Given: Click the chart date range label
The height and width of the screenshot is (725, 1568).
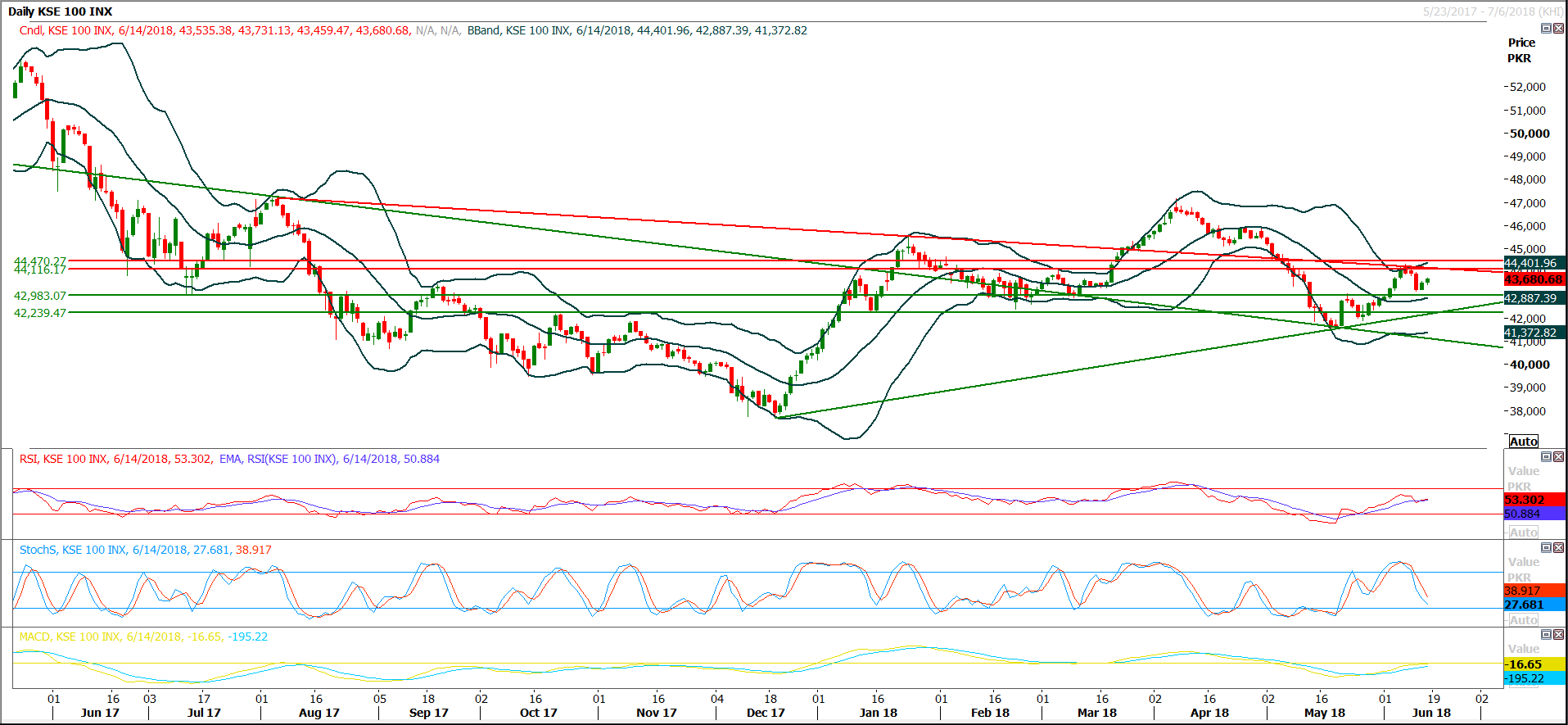Looking at the screenshot, I should point(1492,11).
